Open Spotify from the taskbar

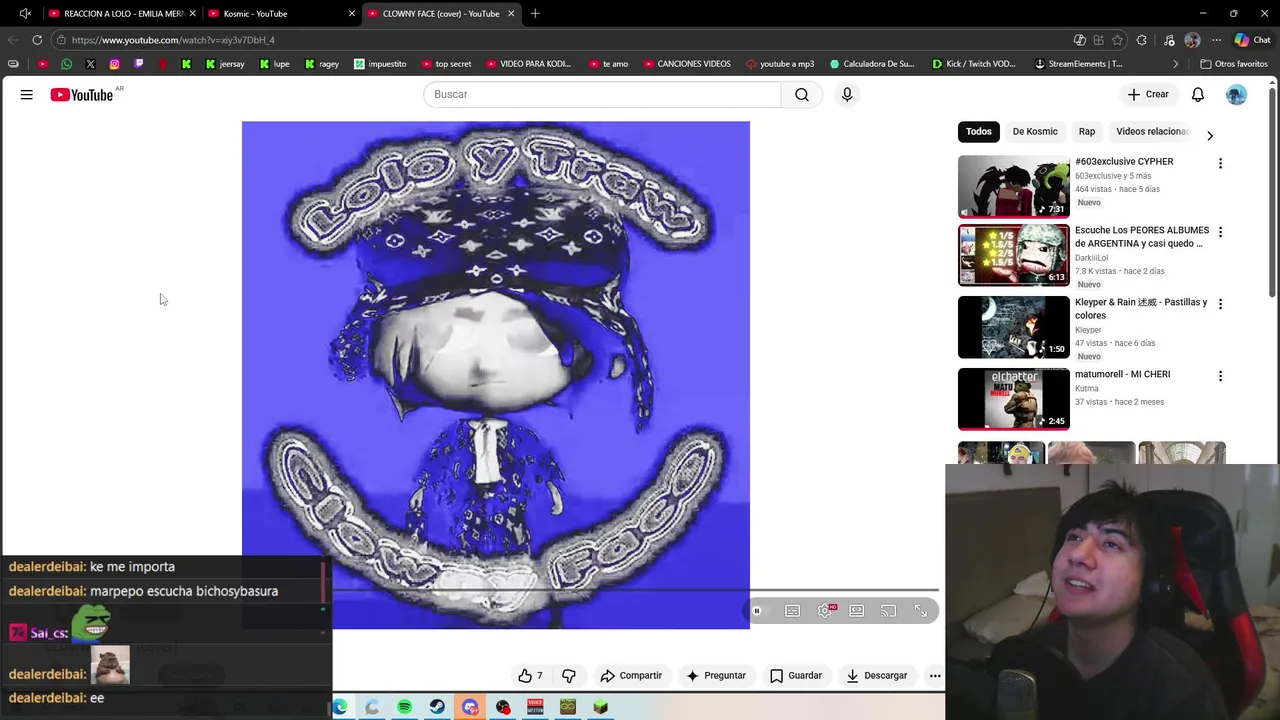pos(404,707)
